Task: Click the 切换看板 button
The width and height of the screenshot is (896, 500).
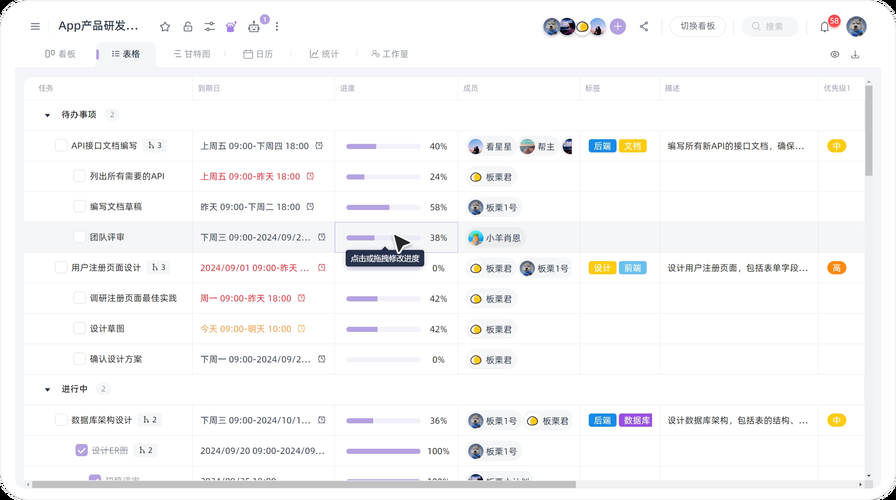Action: click(697, 27)
